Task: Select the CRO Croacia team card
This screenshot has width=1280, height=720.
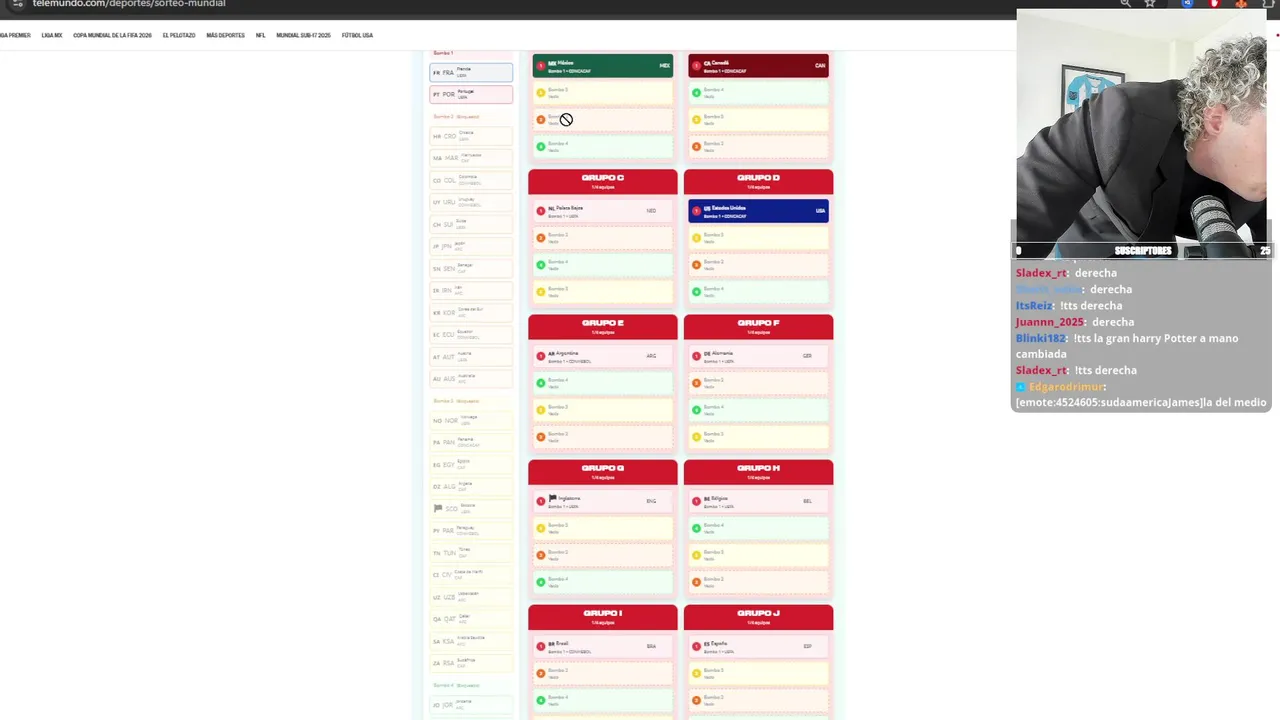Action: pyautogui.click(x=471, y=136)
